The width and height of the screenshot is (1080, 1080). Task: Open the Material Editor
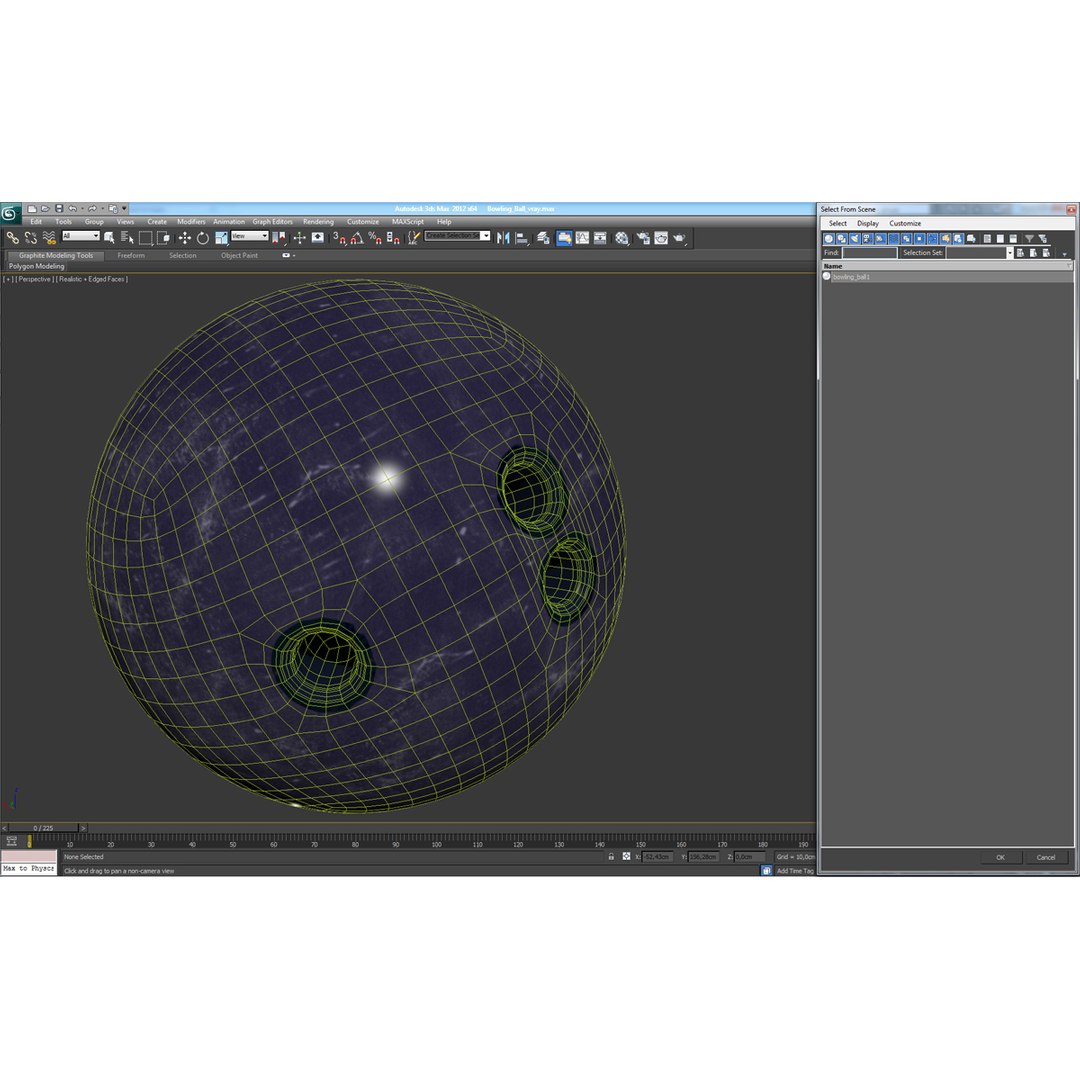click(622, 238)
